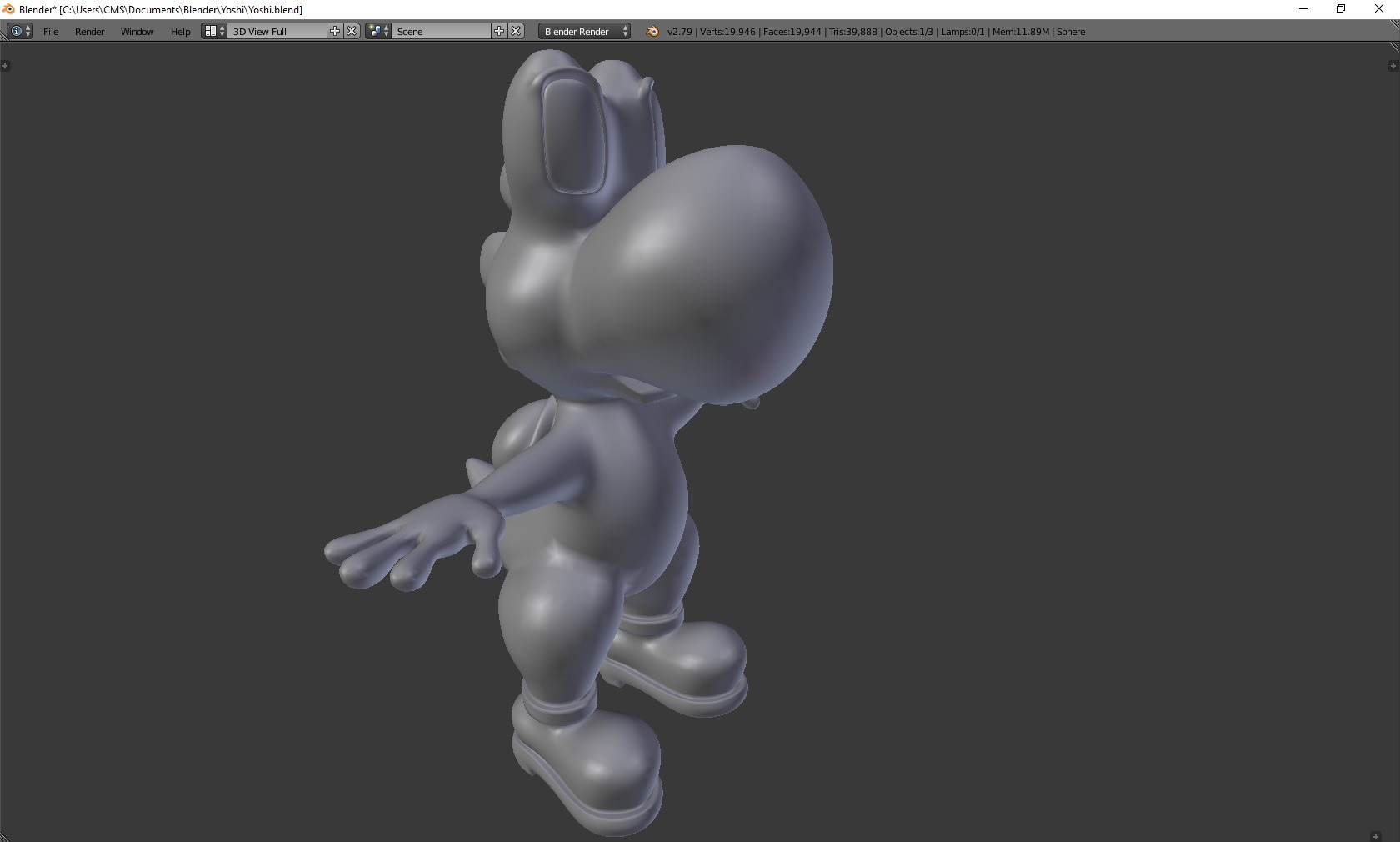
Task: Click the Blender logo icon in header
Action: (x=652, y=31)
